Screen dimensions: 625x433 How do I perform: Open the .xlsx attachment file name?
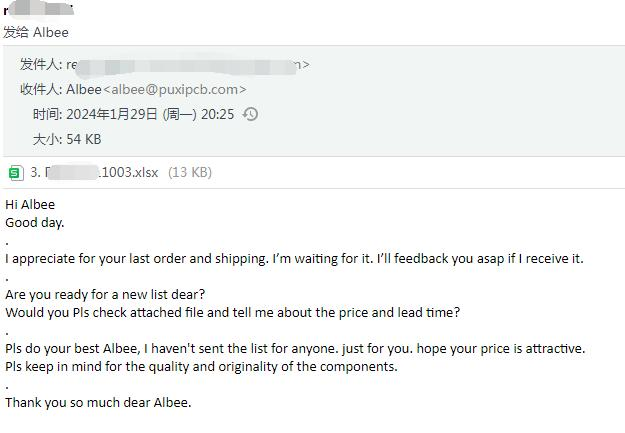pos(95,172)
